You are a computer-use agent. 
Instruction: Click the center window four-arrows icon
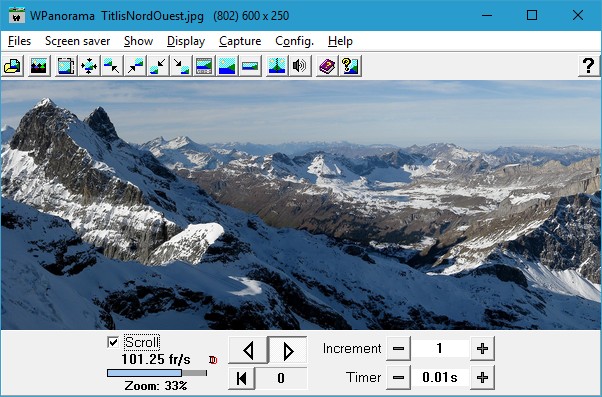point(89,66)
